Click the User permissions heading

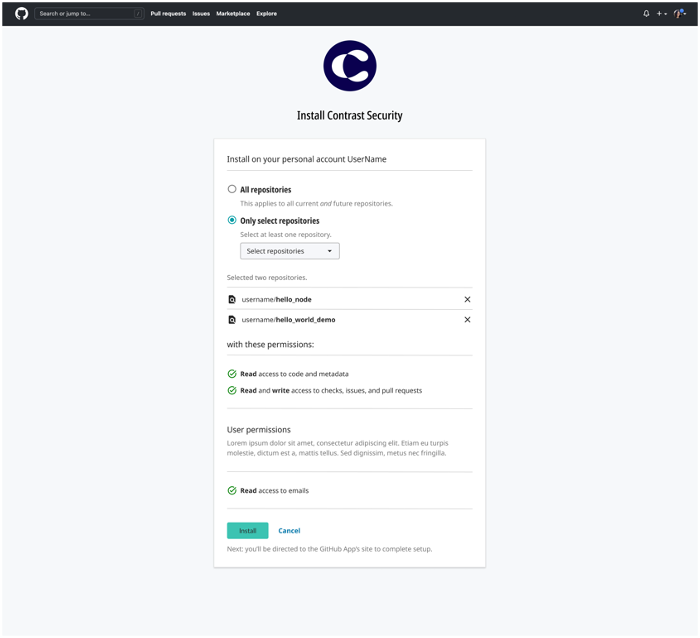tap(258, 430)
